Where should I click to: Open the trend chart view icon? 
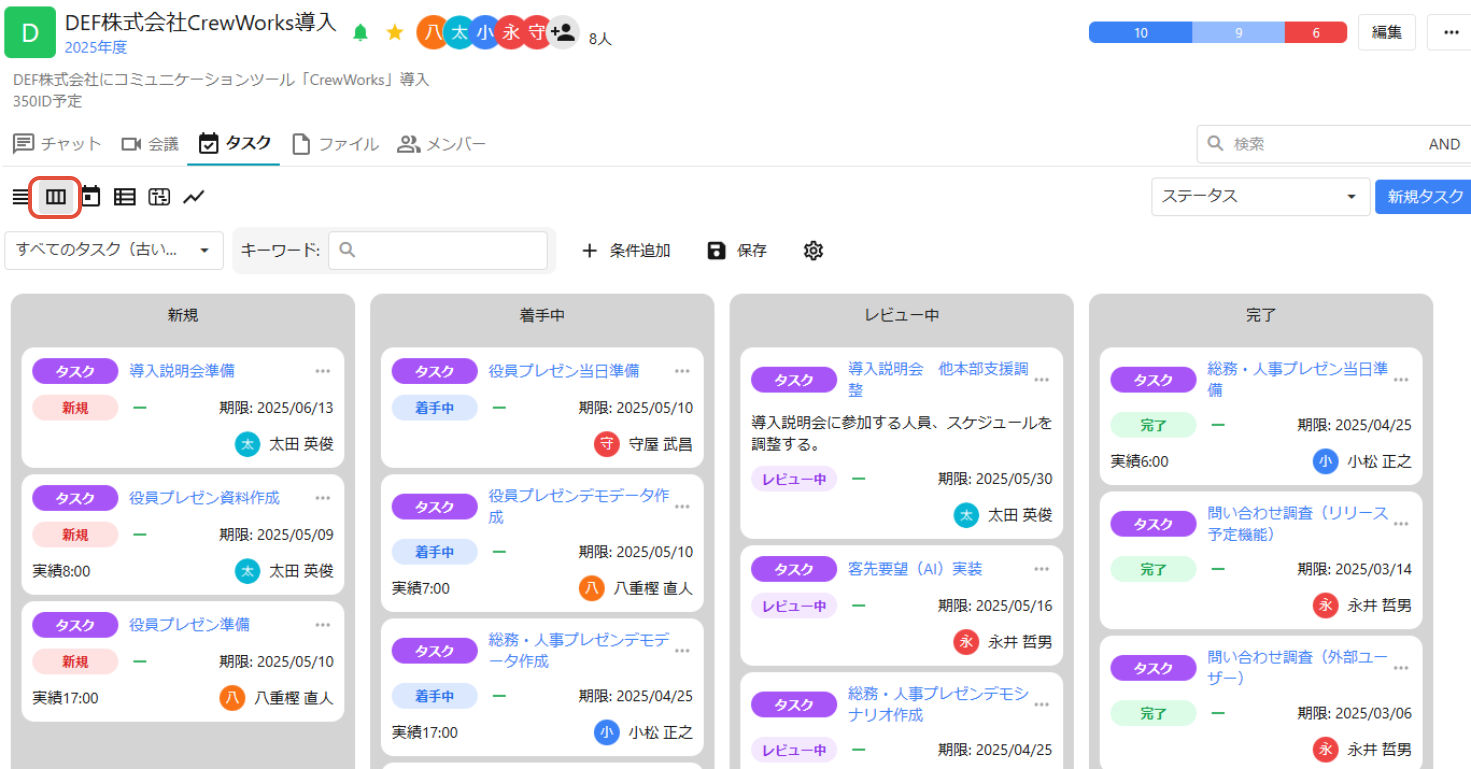pyautogui.click(x=194, y=197)
